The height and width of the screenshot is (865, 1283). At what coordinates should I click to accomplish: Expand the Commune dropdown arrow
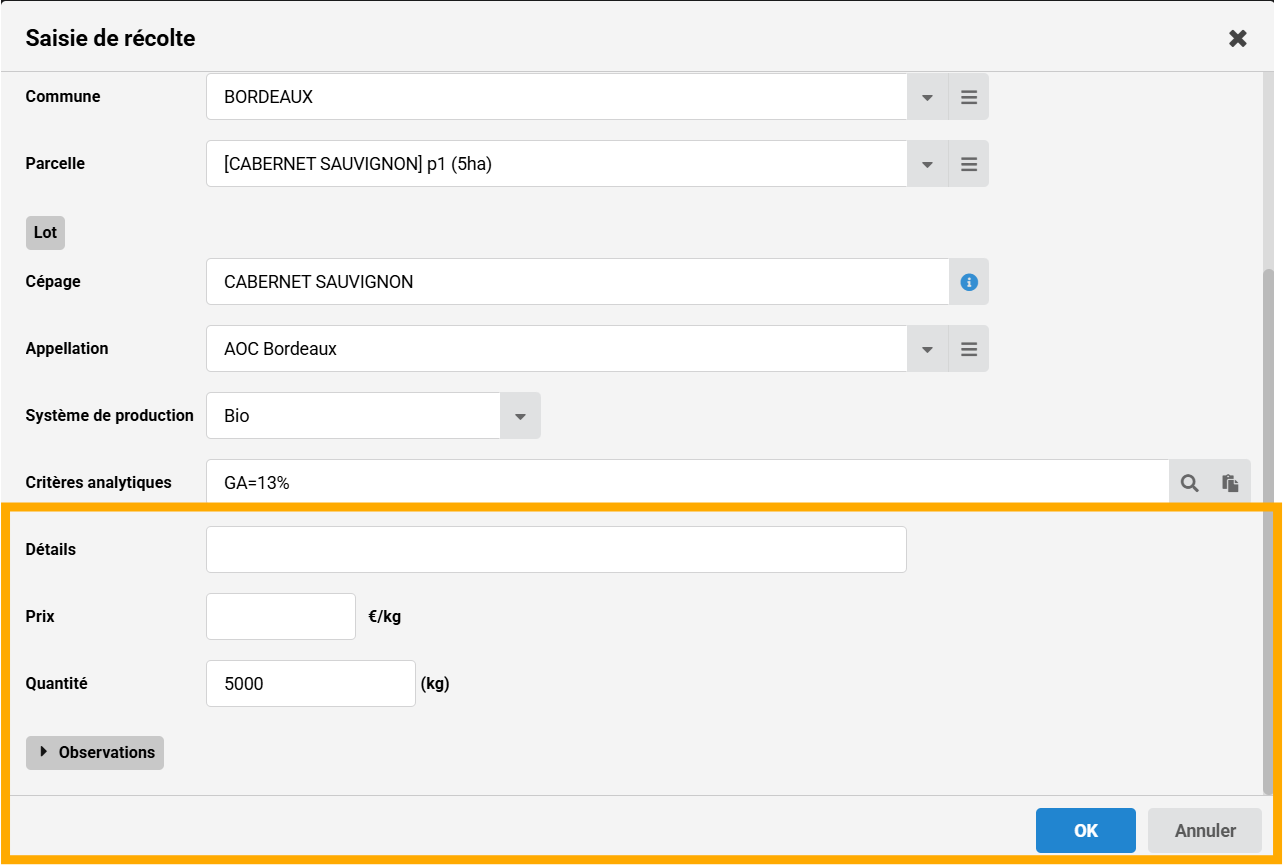pyautogui.click(x=927, y=98)
